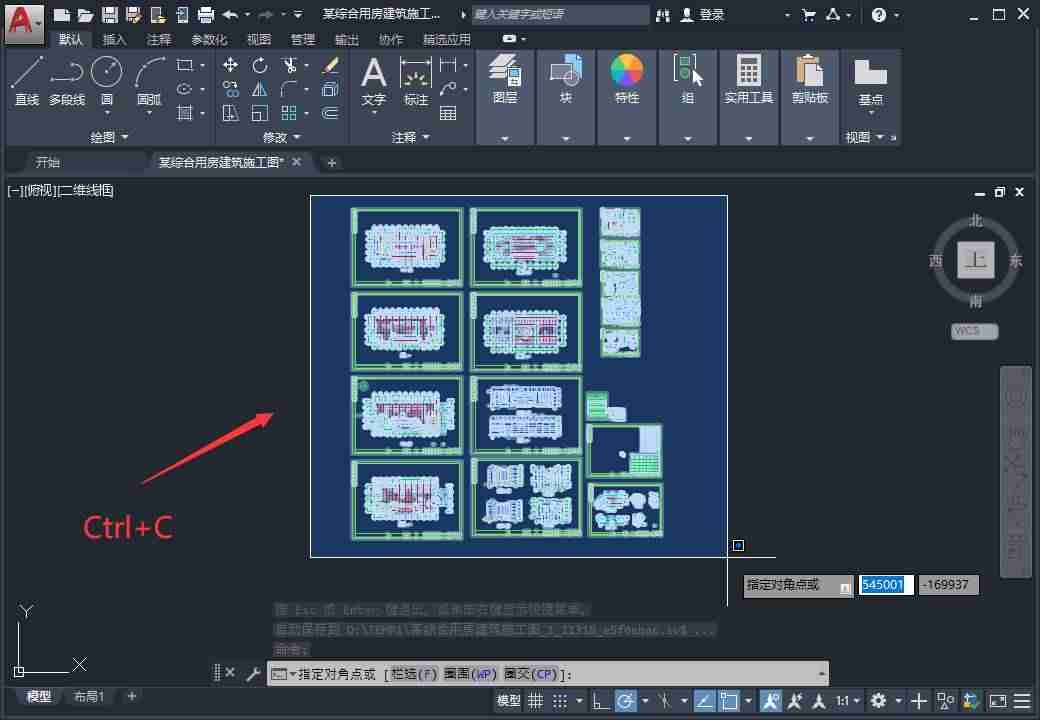Click the Dimension (标注) tool
This screenshot has width=1040, height=720.
point(416,81)
